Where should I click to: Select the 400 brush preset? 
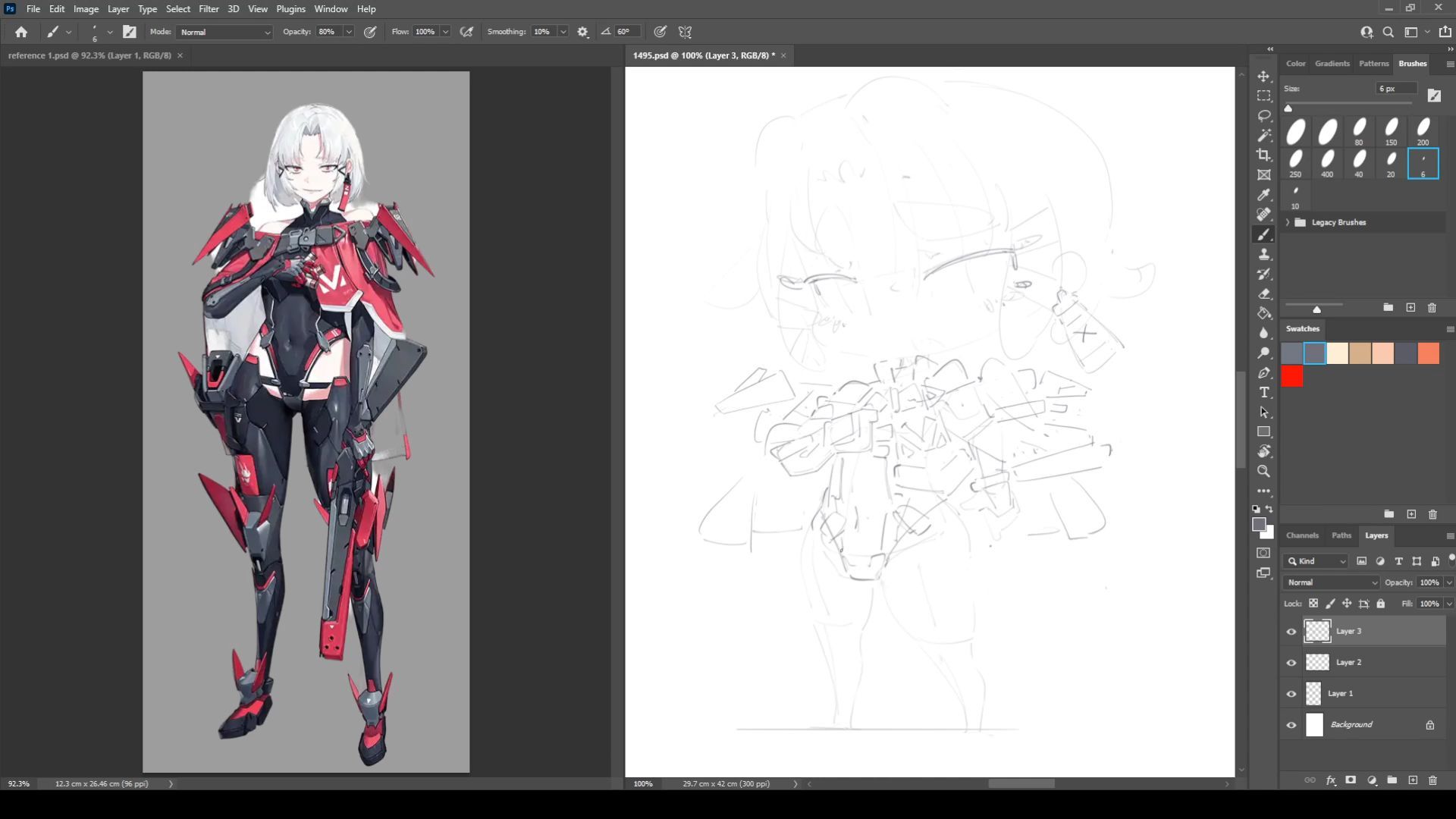coord(1327,163)
